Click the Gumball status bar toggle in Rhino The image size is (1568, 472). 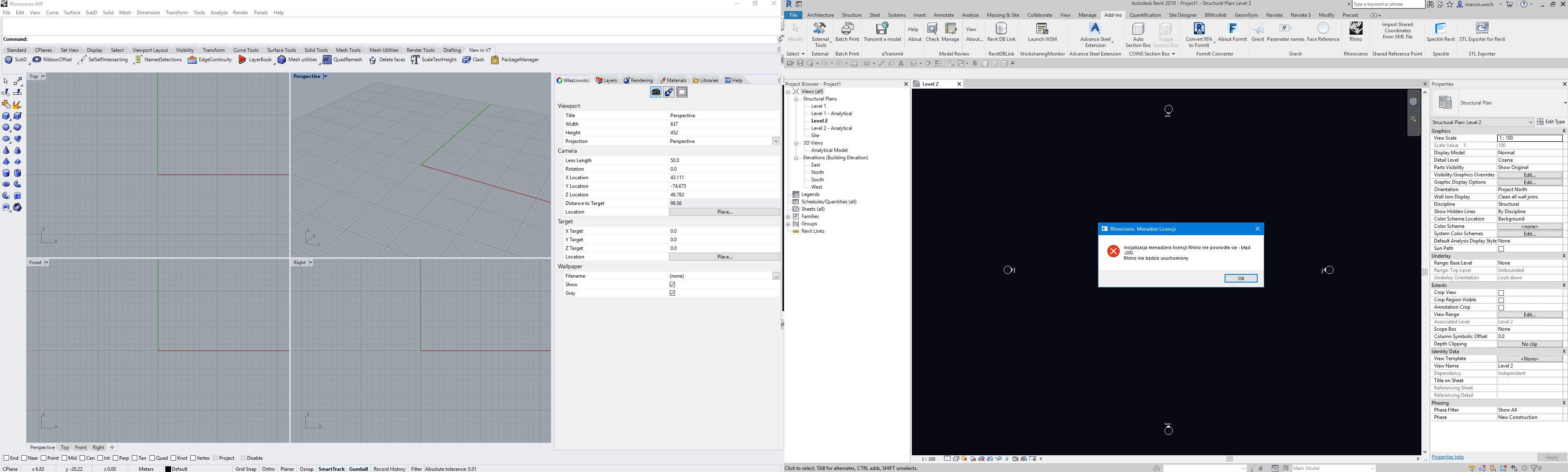click(359, 469)
